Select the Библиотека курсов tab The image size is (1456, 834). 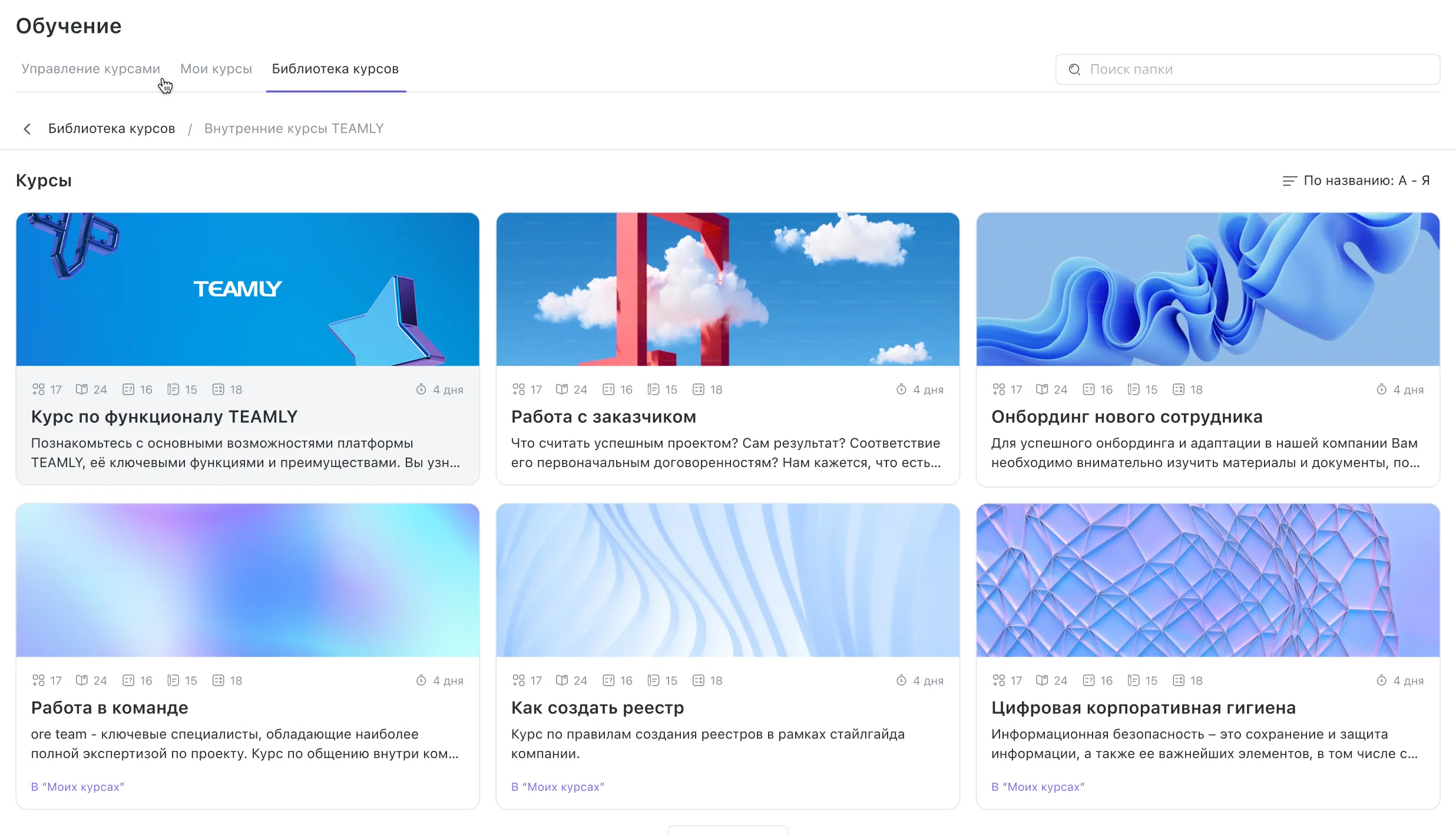pos(335,69)
